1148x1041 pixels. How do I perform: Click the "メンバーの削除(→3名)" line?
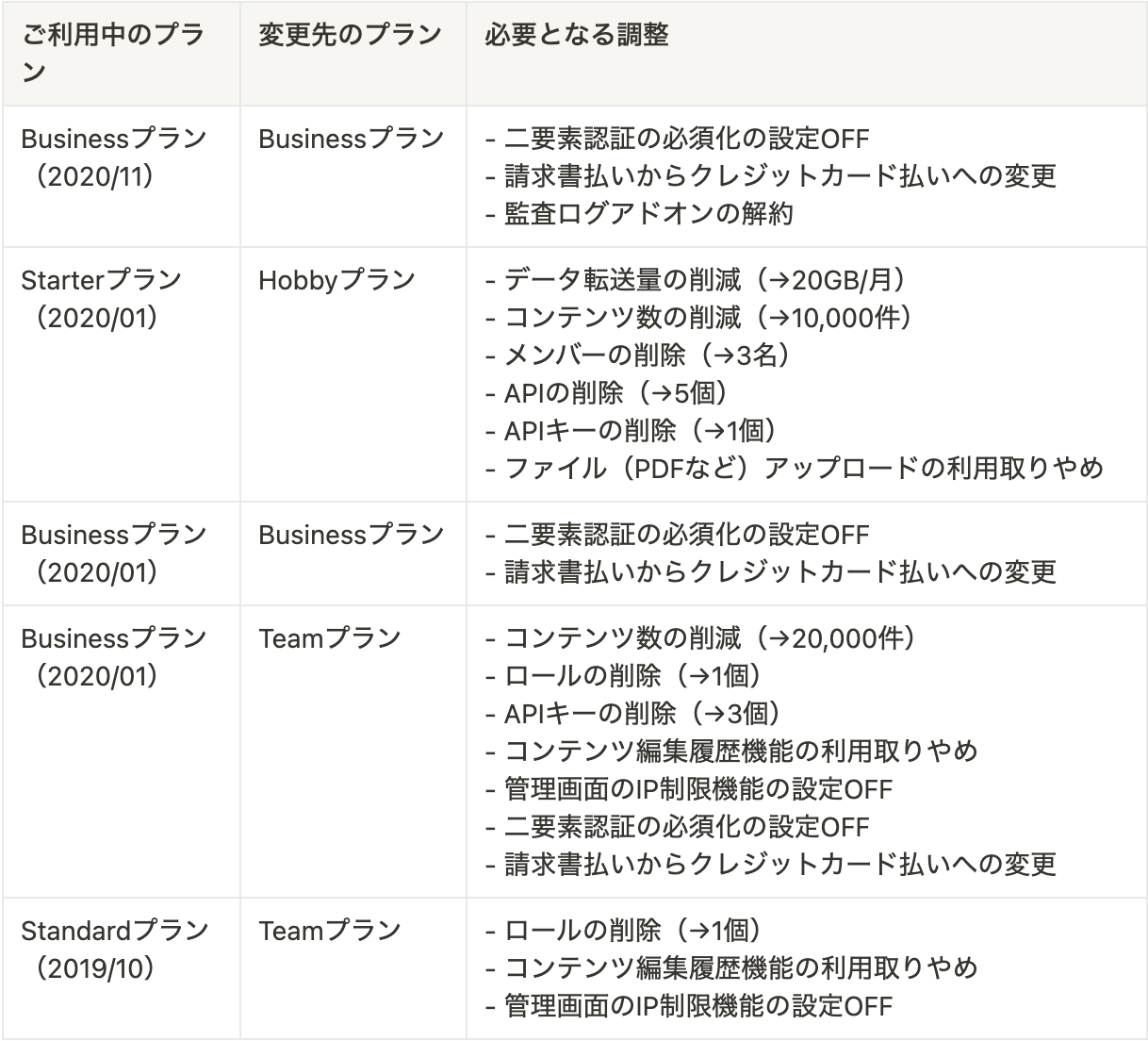pyautogui.click(x=637, y=355)
